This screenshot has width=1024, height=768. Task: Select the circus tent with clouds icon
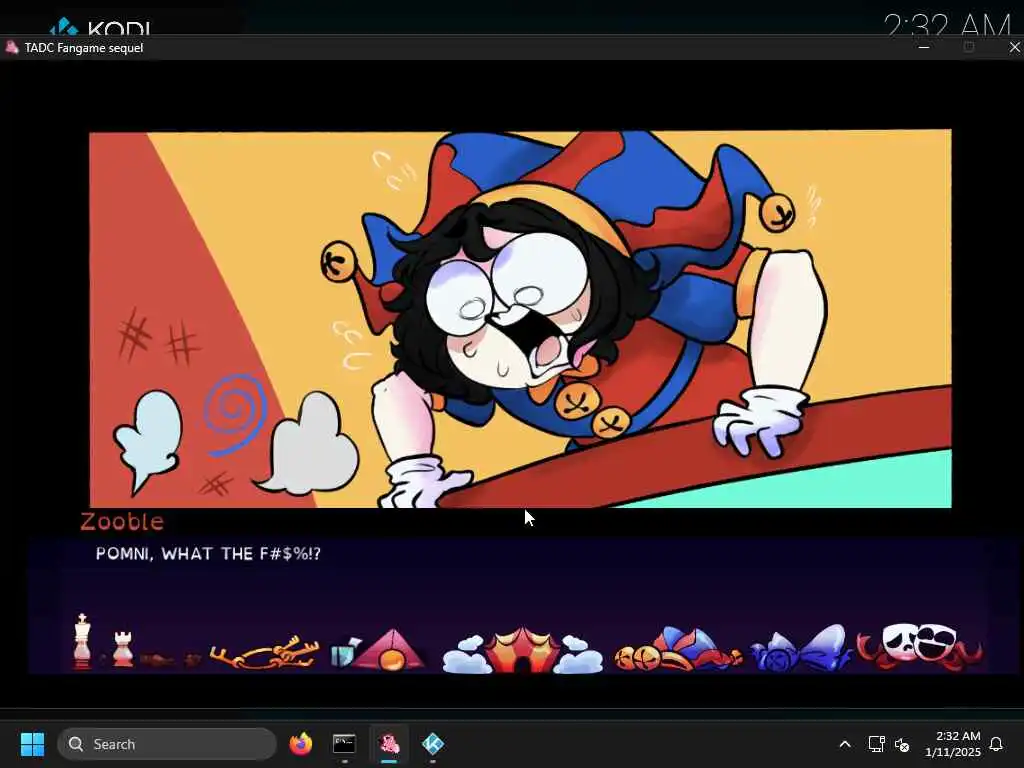pyautogui.click(x=522, y=650)
